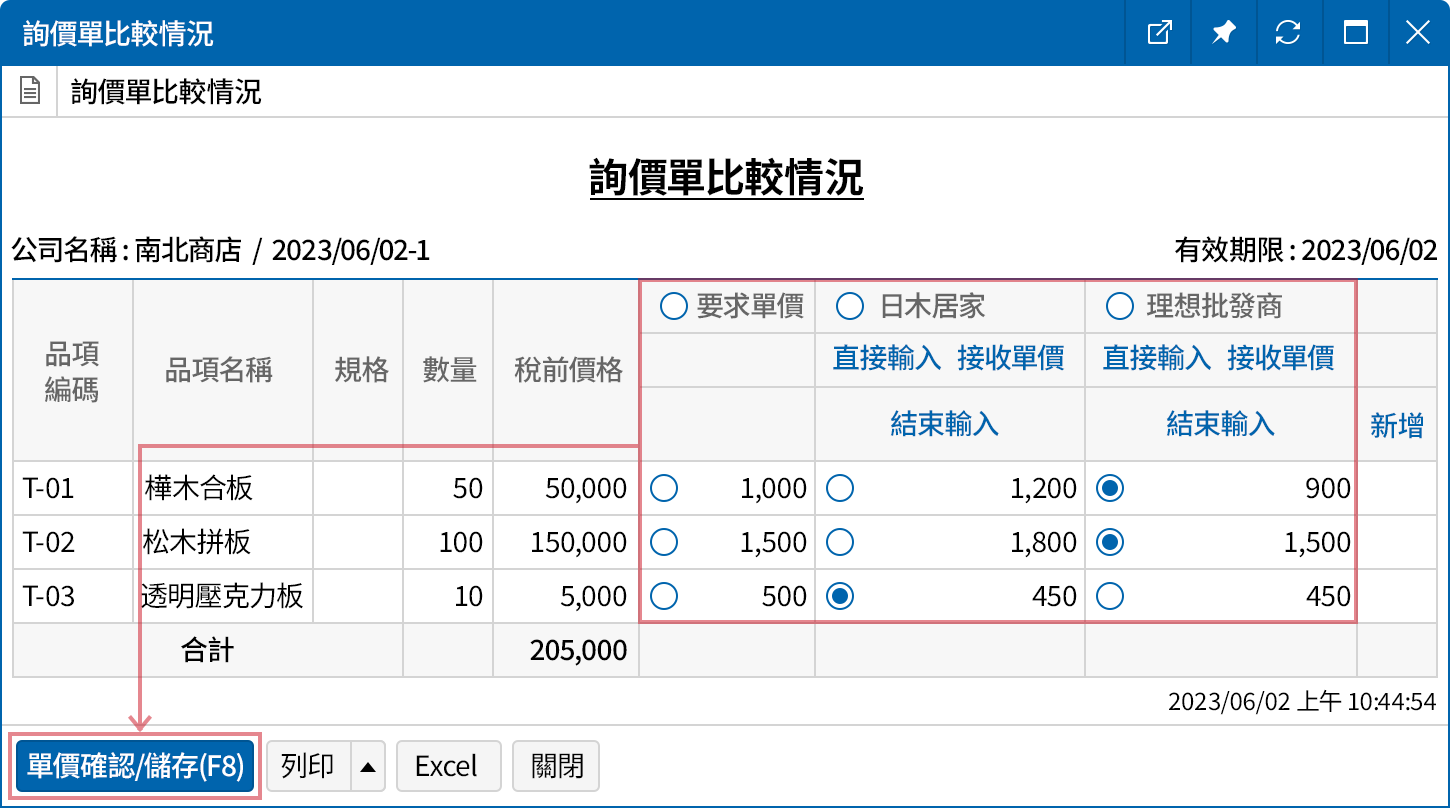Select the 稅前價格 cell for 樺木合板
The height and width of the screenshot is (808, 1450).
(x=565, y=488)
